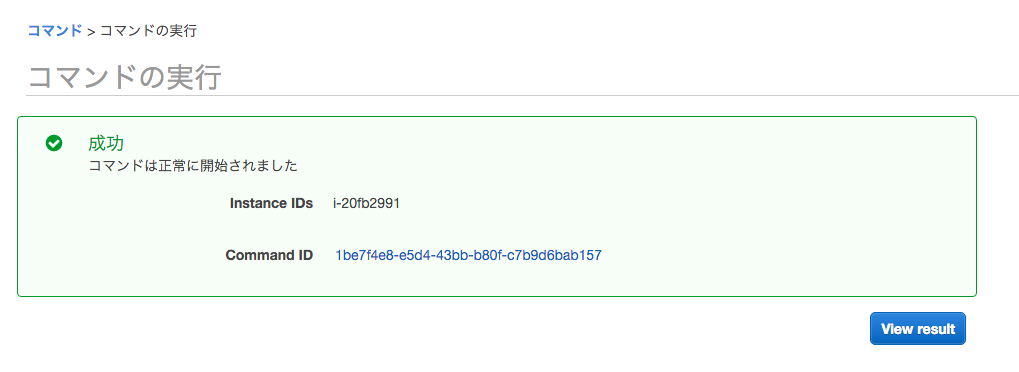Screen dimensions: 1019x372
Task: Click the green border of the success box
Action: pyautogui.click(x=497, y=116)
